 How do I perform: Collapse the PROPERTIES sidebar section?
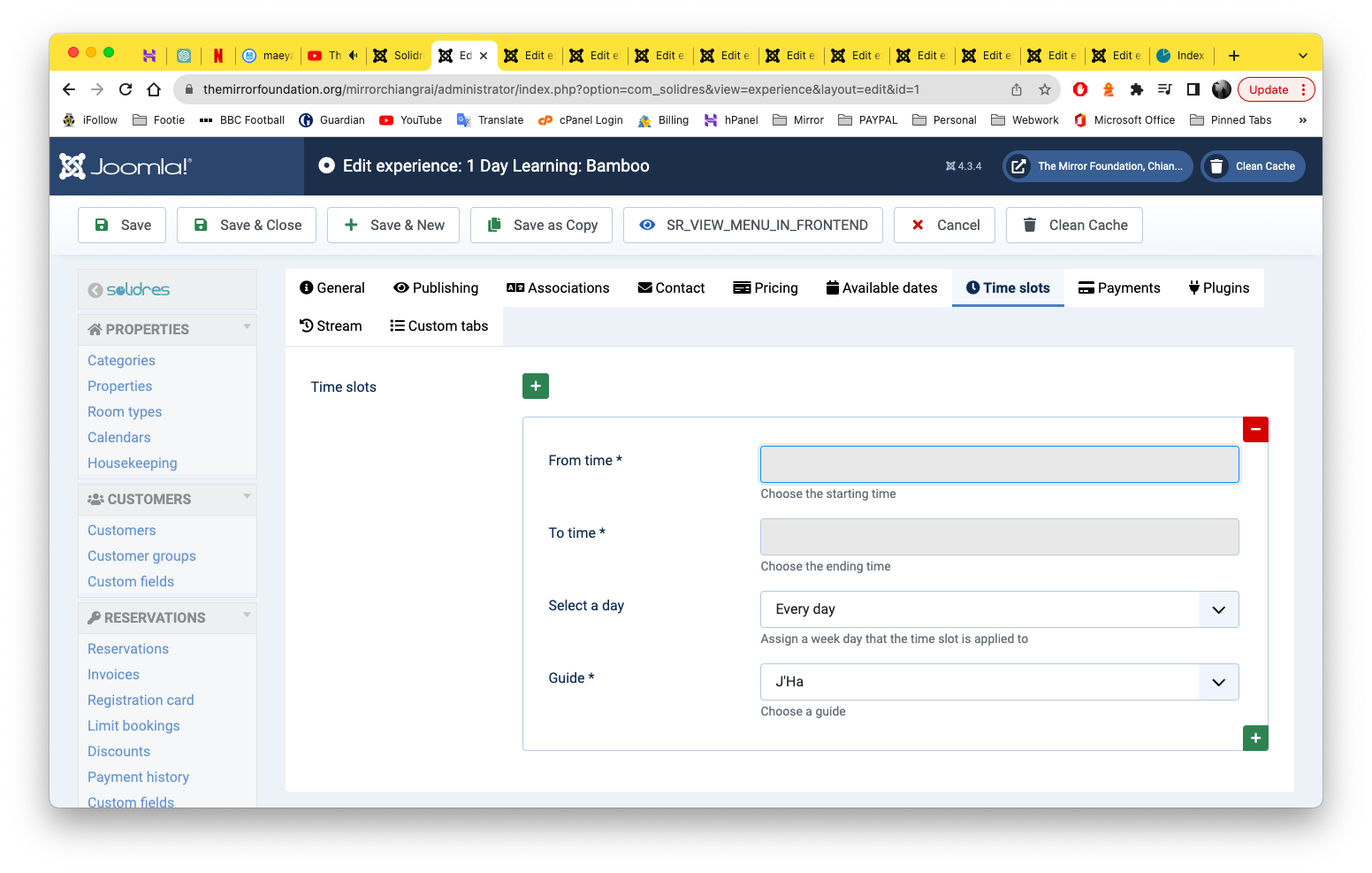click(247, 327)
